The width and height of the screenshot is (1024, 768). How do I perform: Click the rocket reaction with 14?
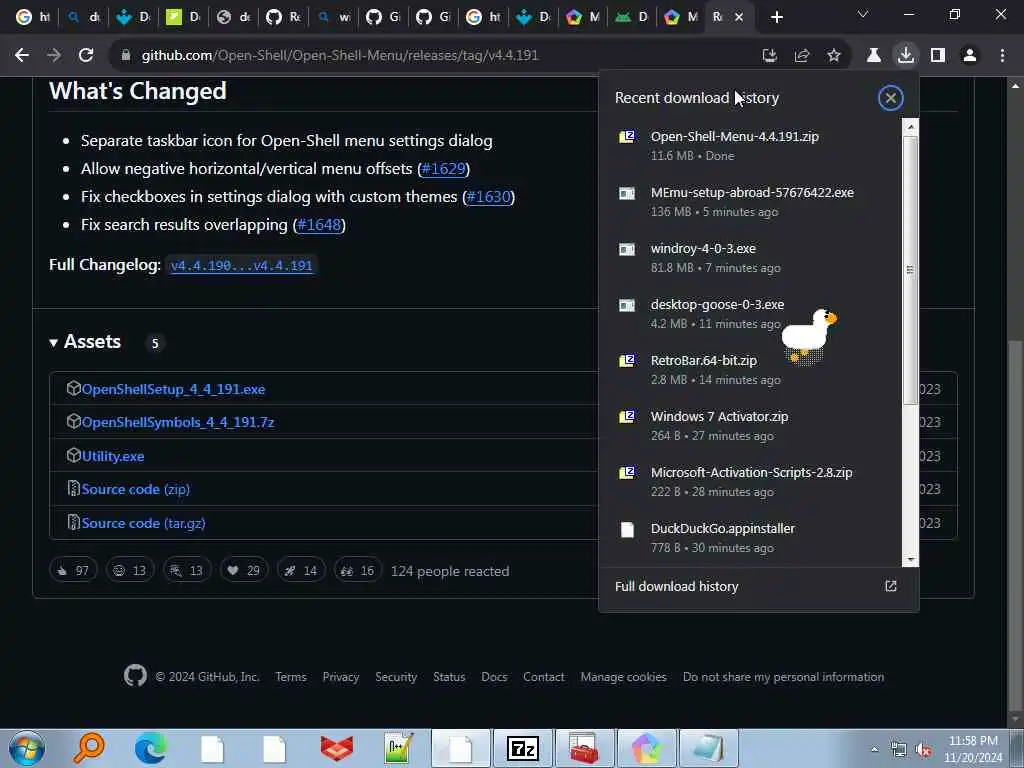pyautogui.click(x=301, y=570)
